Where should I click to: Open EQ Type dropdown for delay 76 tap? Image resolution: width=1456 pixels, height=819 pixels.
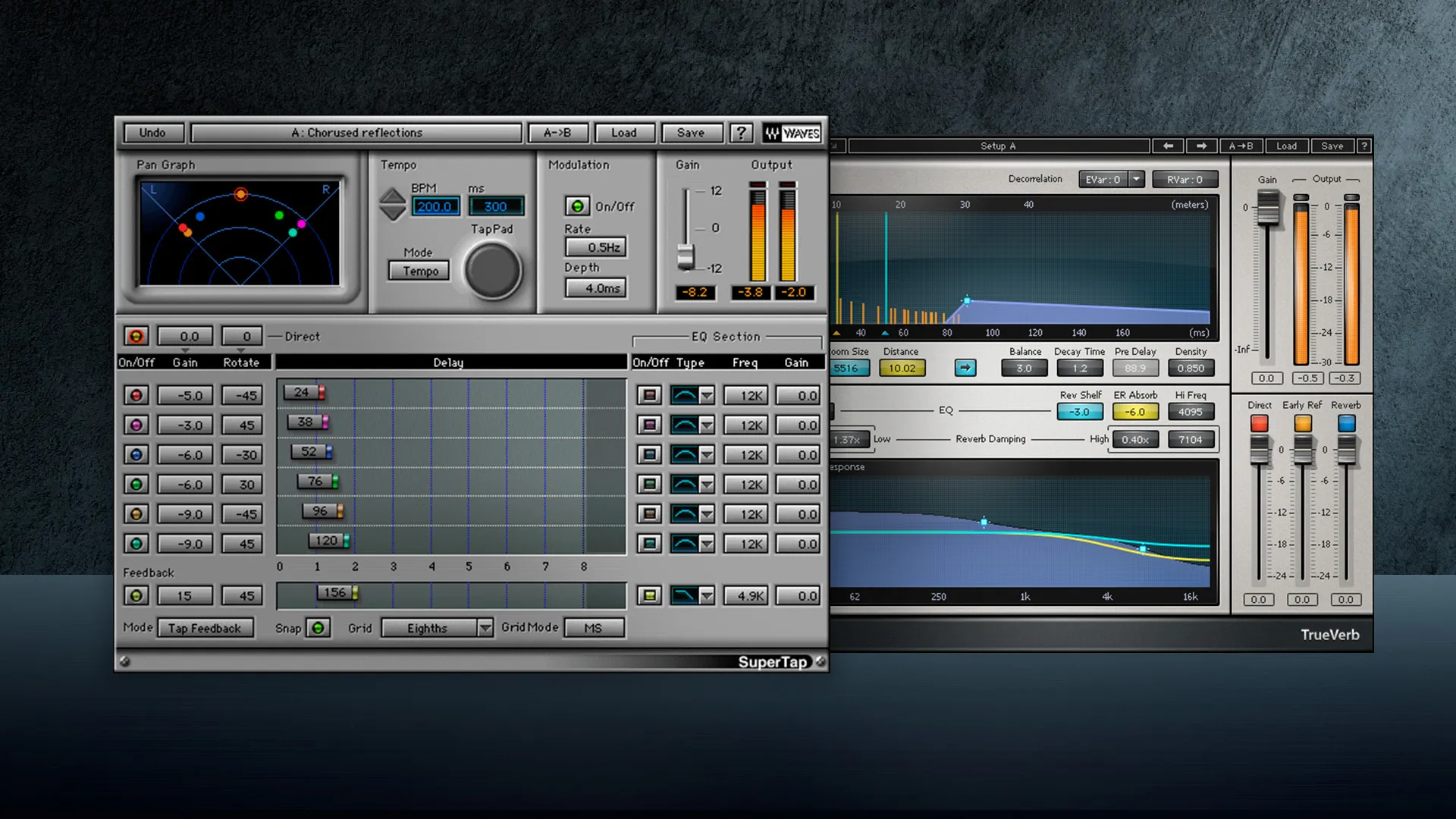(x=707, y=484)
